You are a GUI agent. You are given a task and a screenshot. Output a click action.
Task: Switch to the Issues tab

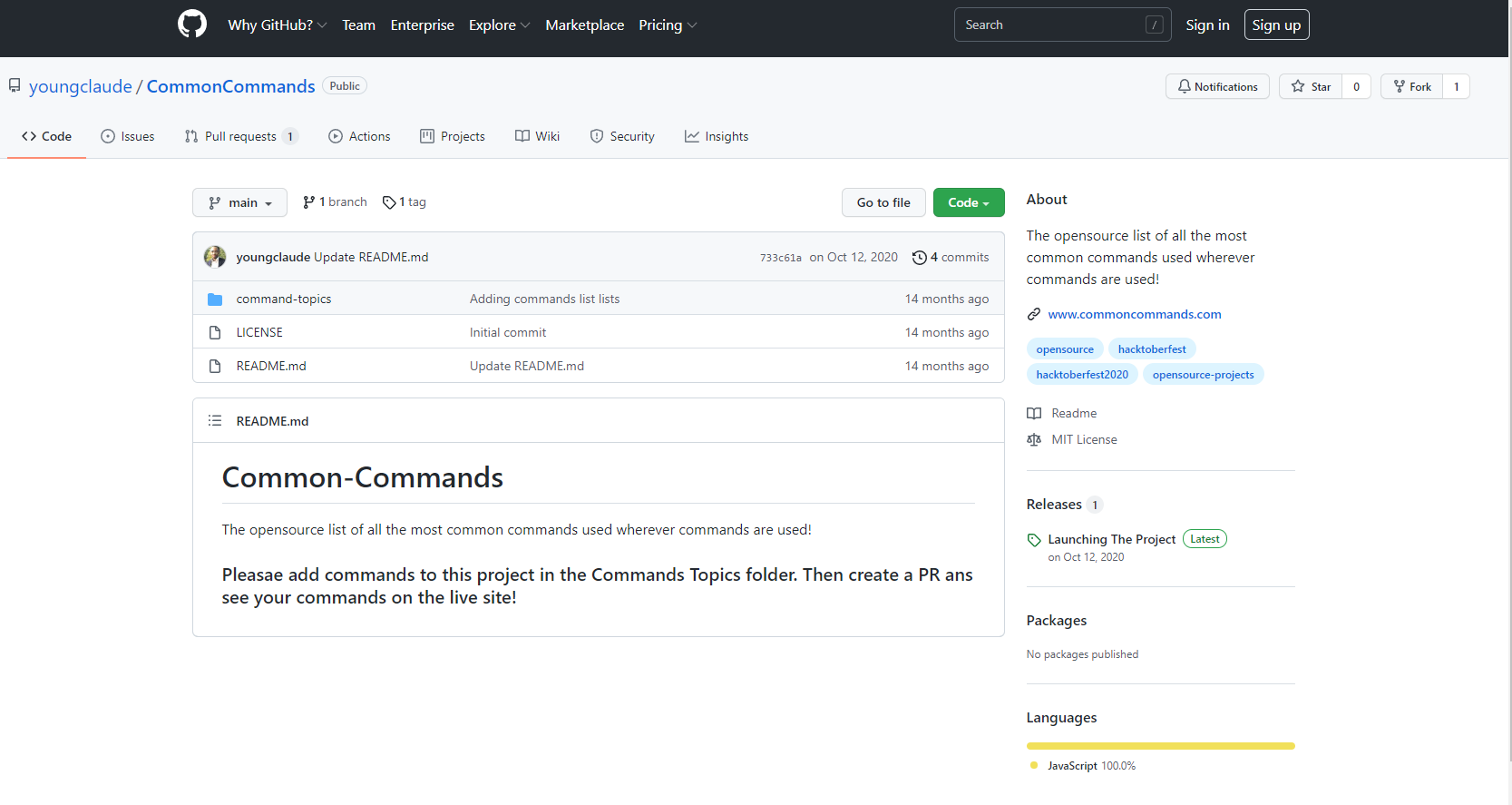pos(128,136)
